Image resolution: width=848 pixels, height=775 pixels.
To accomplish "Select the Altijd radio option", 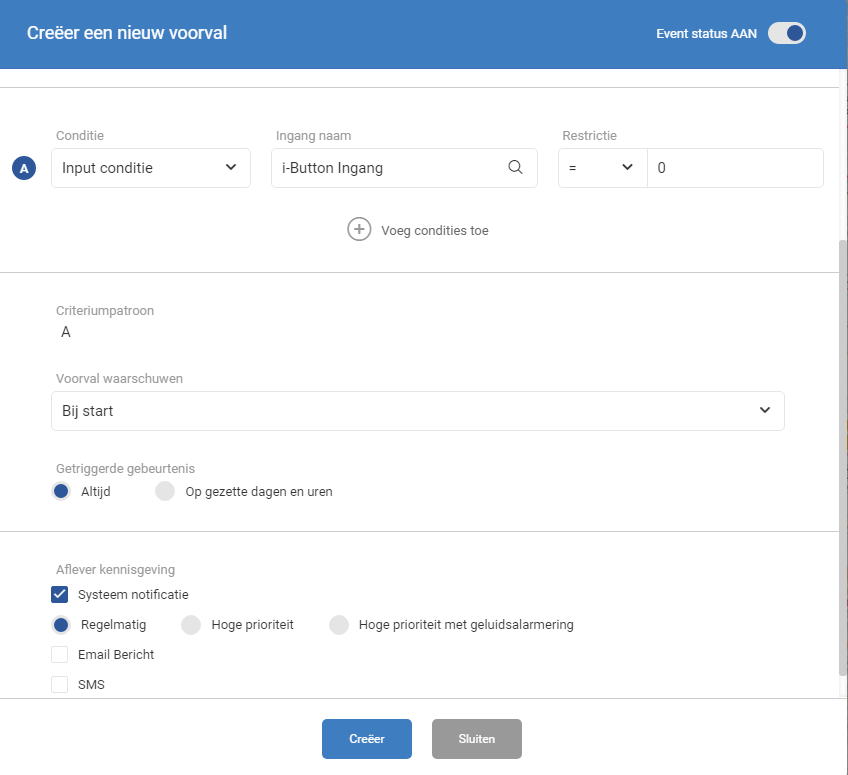I will [61, 491].
